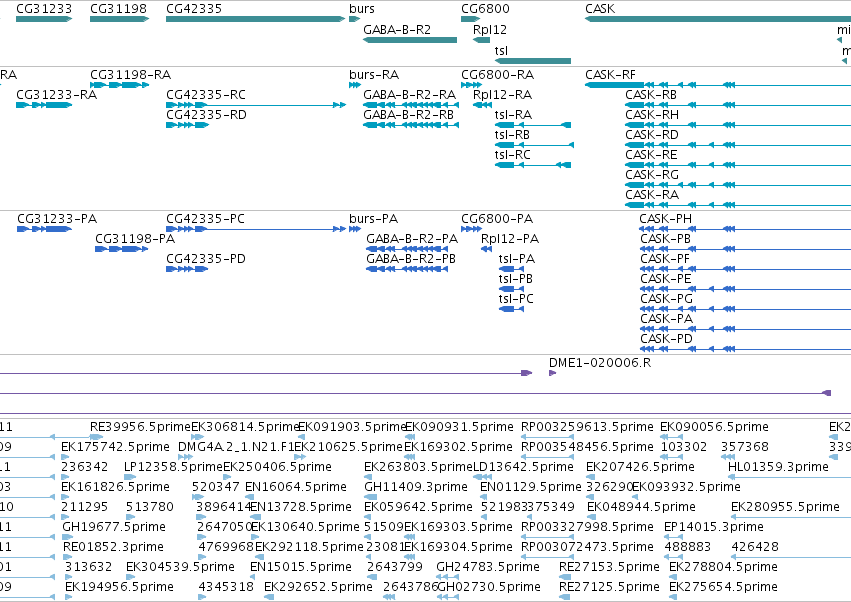Click the CG31198-RA transcript label
The height and width of the screenshot is (602, 851).
coord(130,74)
